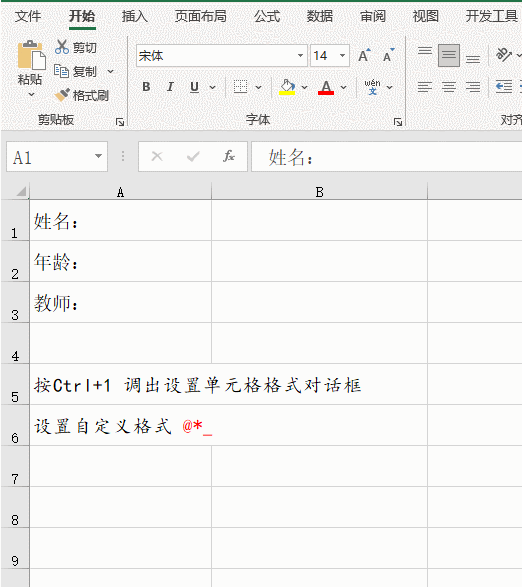Switch to the 页面布局 tab
522x587 pixels.
[x=201, y=16]
